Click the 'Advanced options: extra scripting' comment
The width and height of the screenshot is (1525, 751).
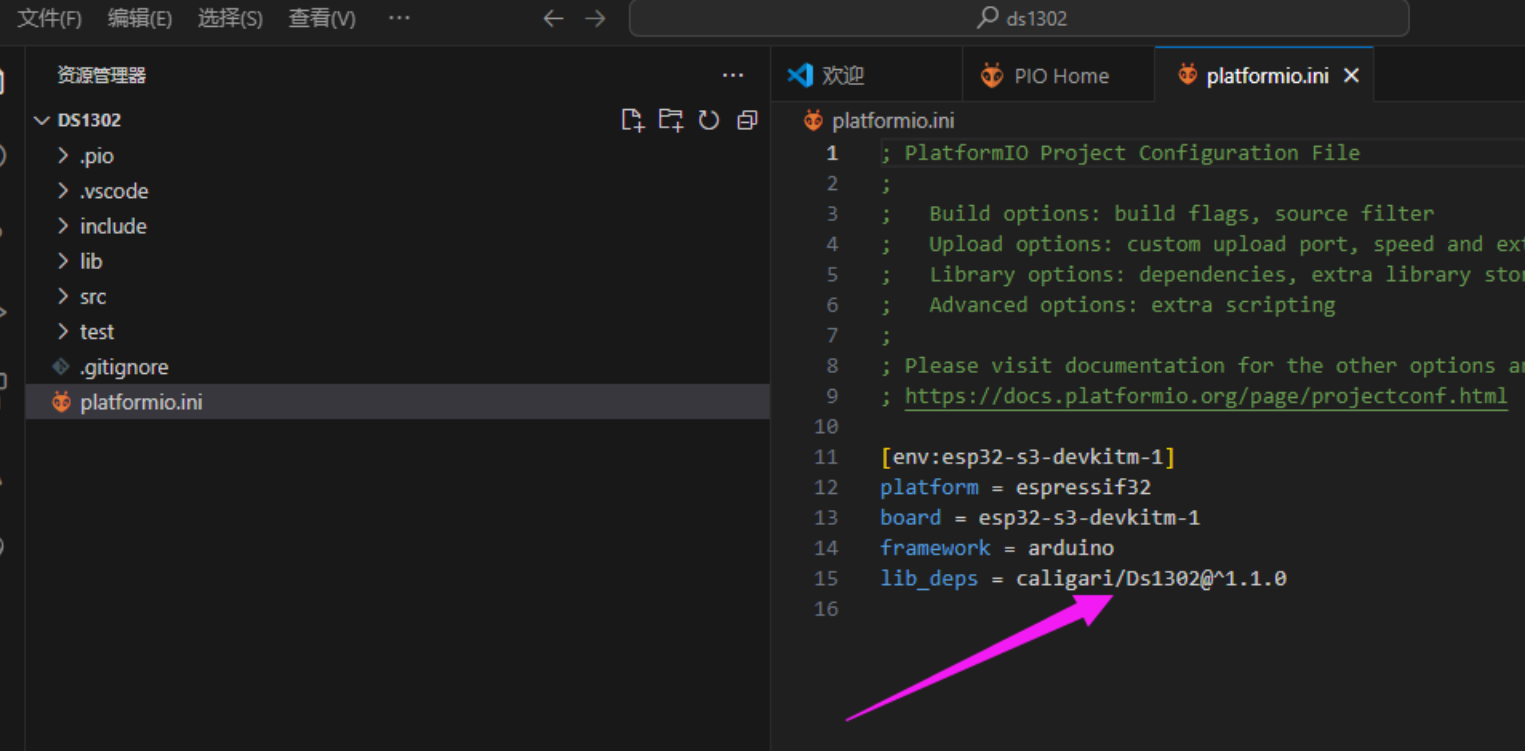click(x=1132, y=305)
